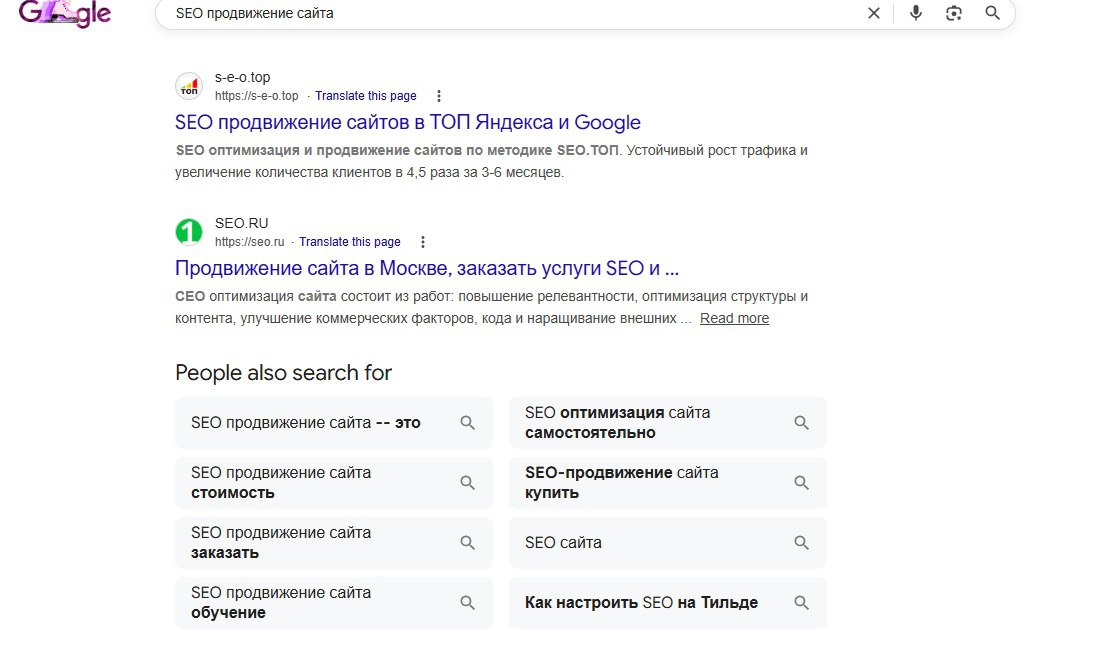Click magnifier on 'SEO оптимизация сайта самостоятельно' suggestion
The height and width of the screenshot is (649, 1115).
coord(801,423)
